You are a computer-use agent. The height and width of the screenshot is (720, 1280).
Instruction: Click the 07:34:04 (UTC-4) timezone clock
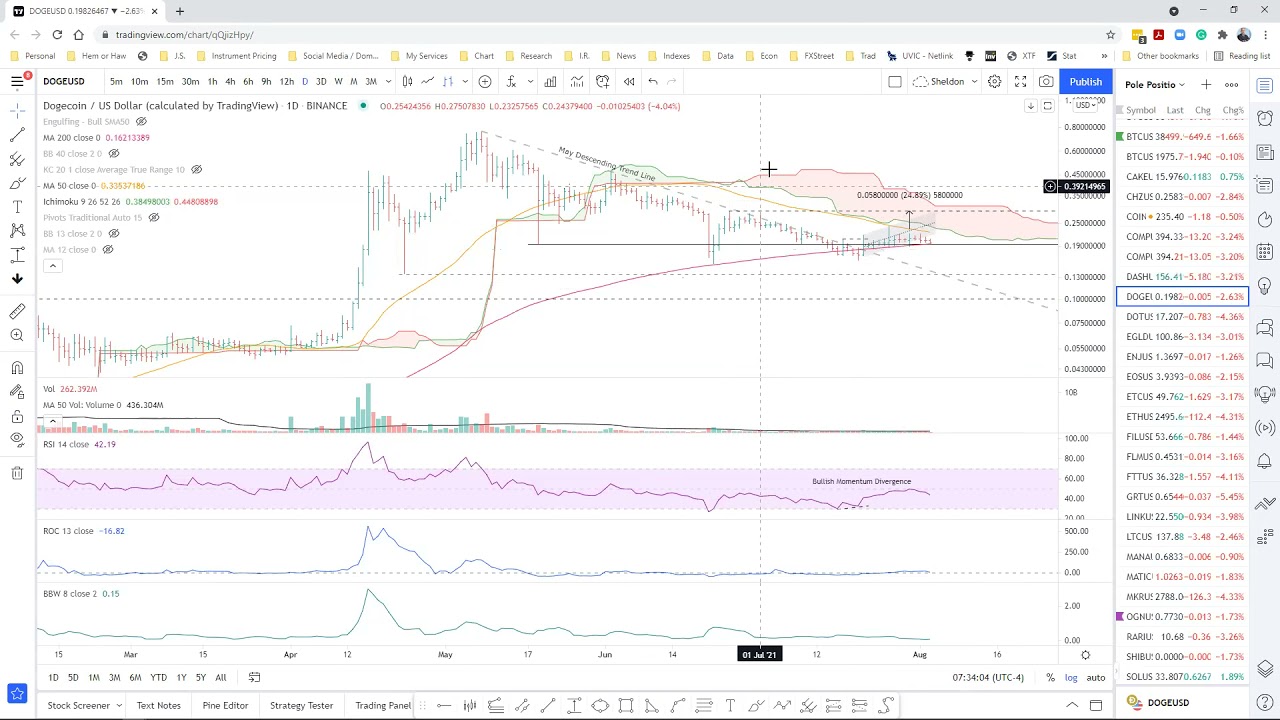pyautogui.click(x=988, y=678)
